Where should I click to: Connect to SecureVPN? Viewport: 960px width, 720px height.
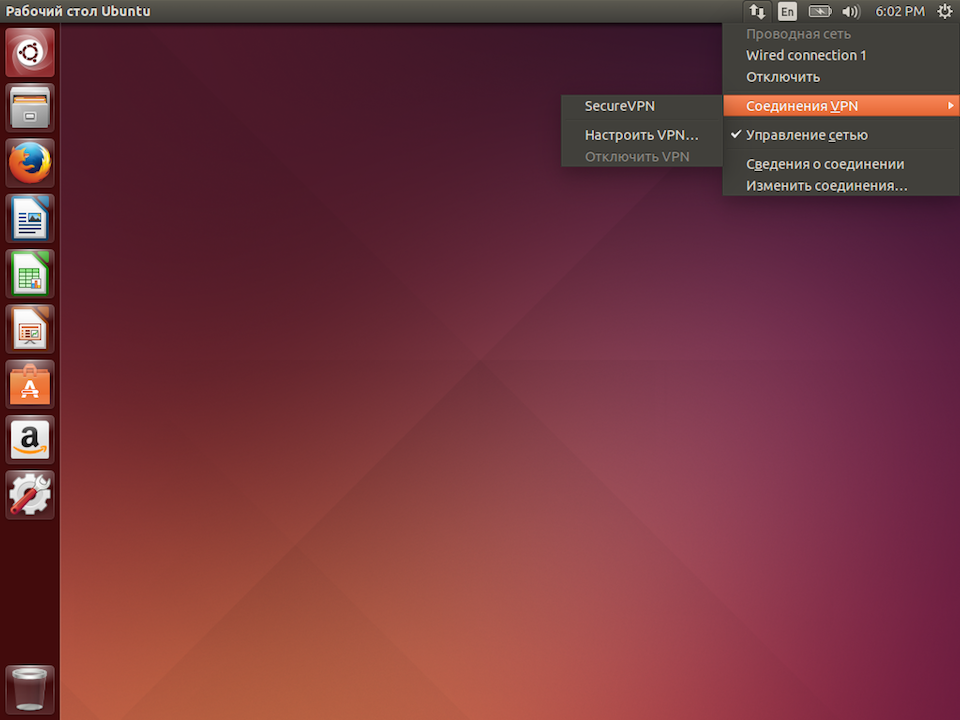point(642,106)
